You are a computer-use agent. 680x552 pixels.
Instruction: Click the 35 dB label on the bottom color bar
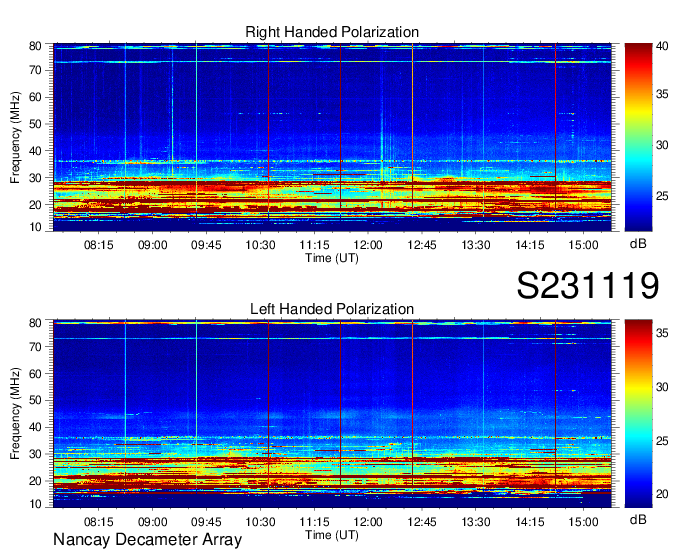(662, 333)
